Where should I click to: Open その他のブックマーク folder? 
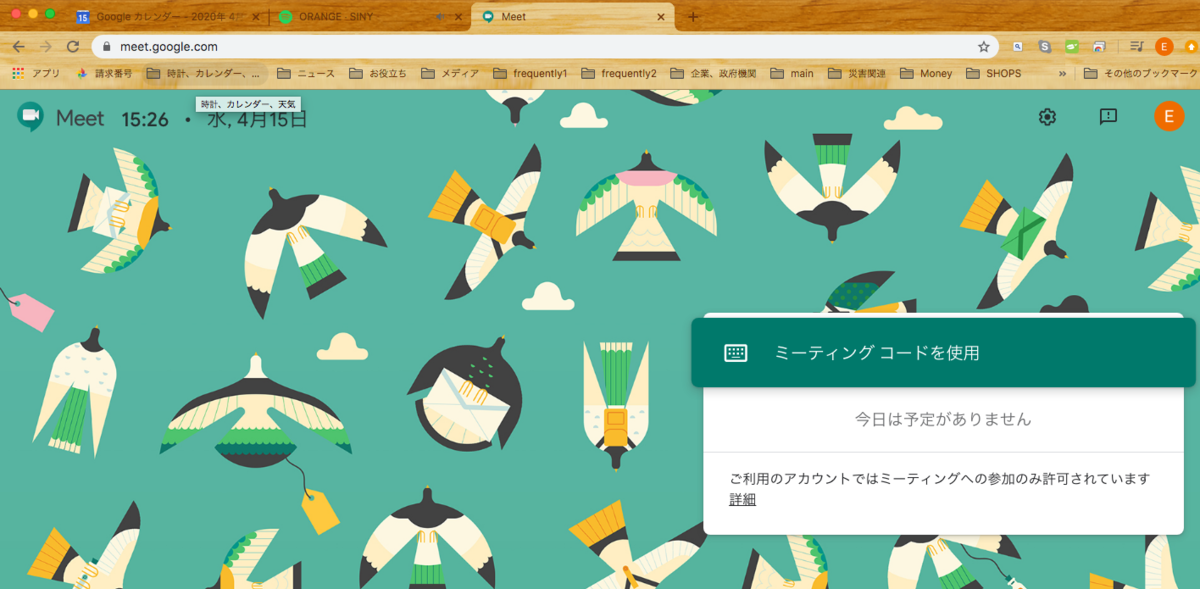coord(1141,73)
